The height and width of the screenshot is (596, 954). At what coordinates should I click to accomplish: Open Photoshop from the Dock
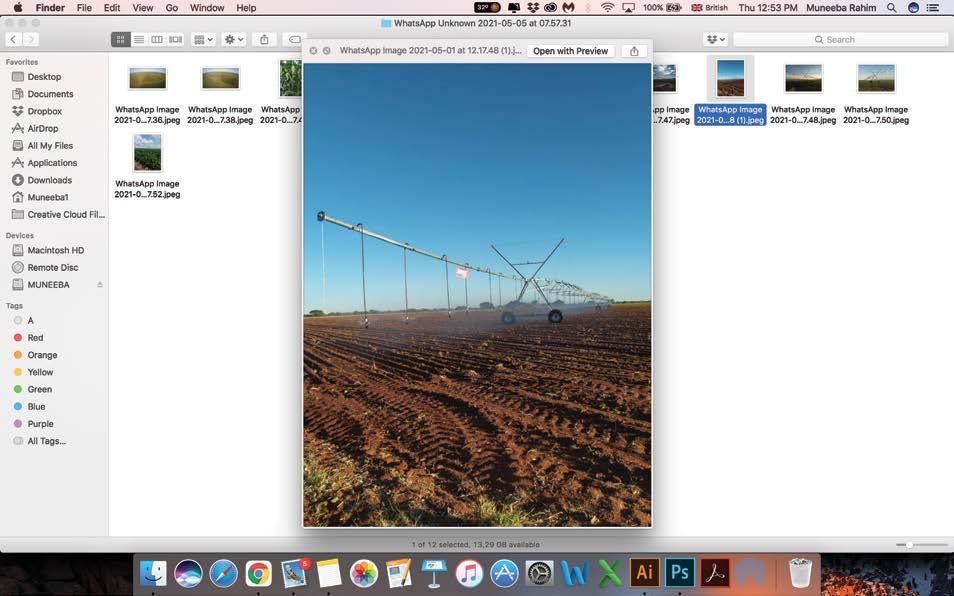(x=679, y=572)
